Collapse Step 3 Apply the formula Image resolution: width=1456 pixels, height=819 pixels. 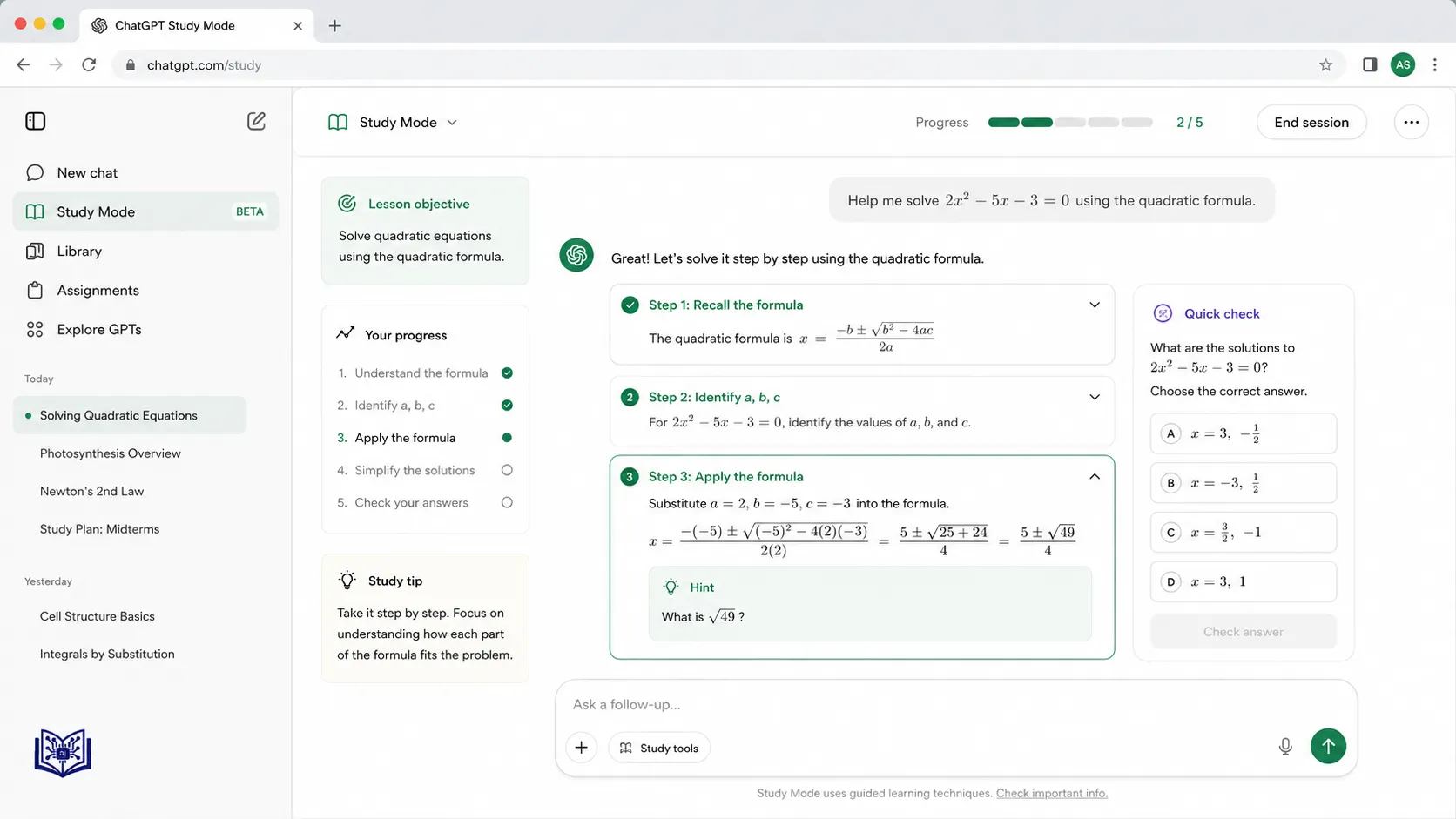coord(1095,476)
